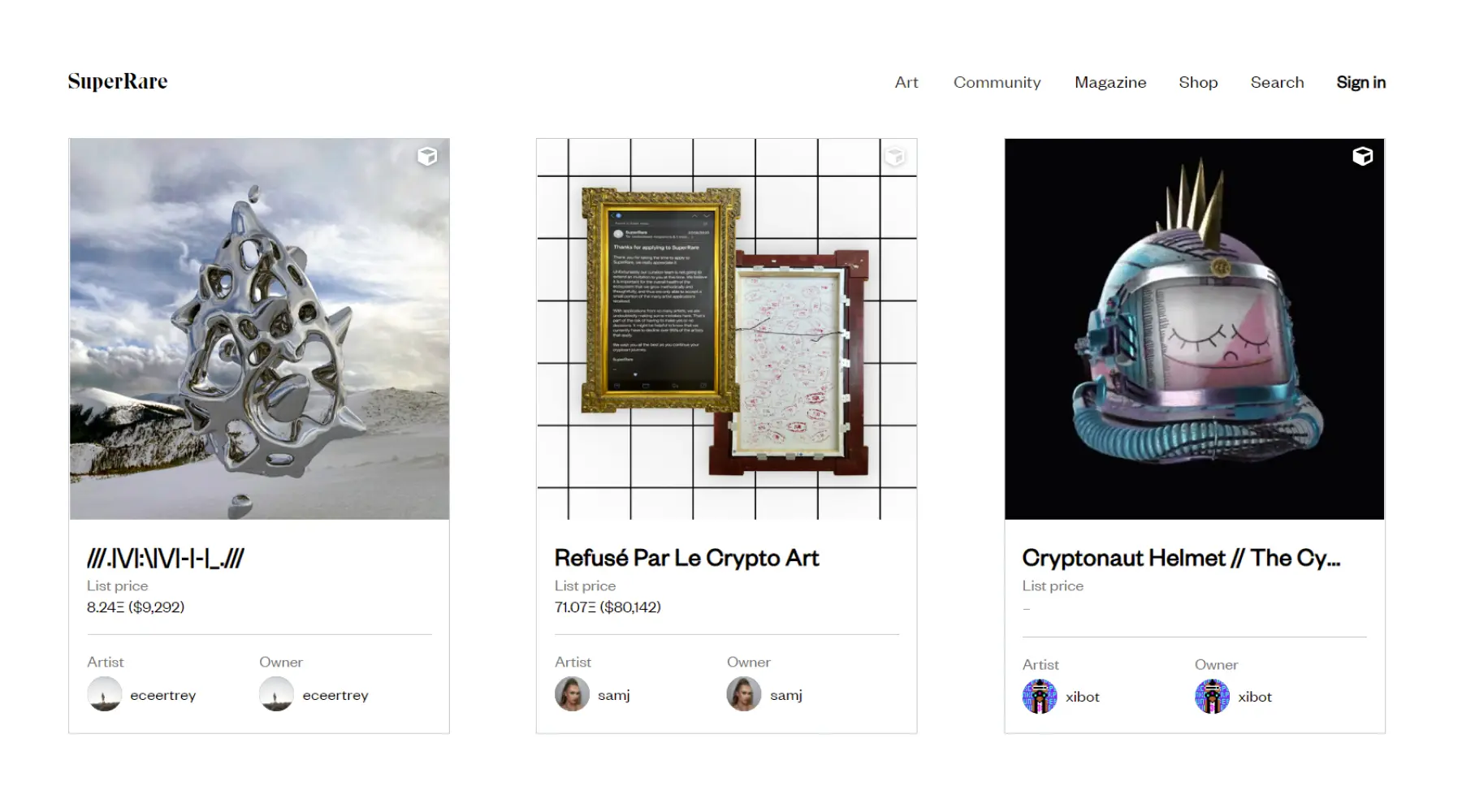Click xibot's artist avatar
The height and width of the screenshot is (812, 1462).
coord(1040,697)
